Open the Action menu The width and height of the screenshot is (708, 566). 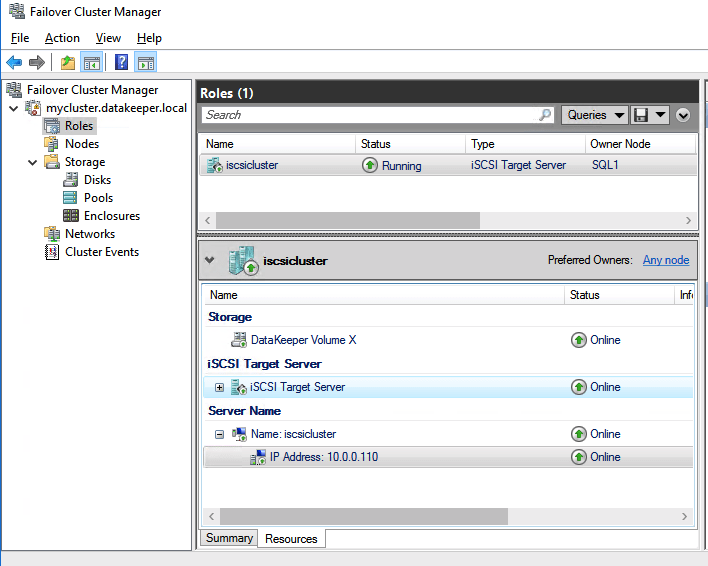tap(62, 38)
